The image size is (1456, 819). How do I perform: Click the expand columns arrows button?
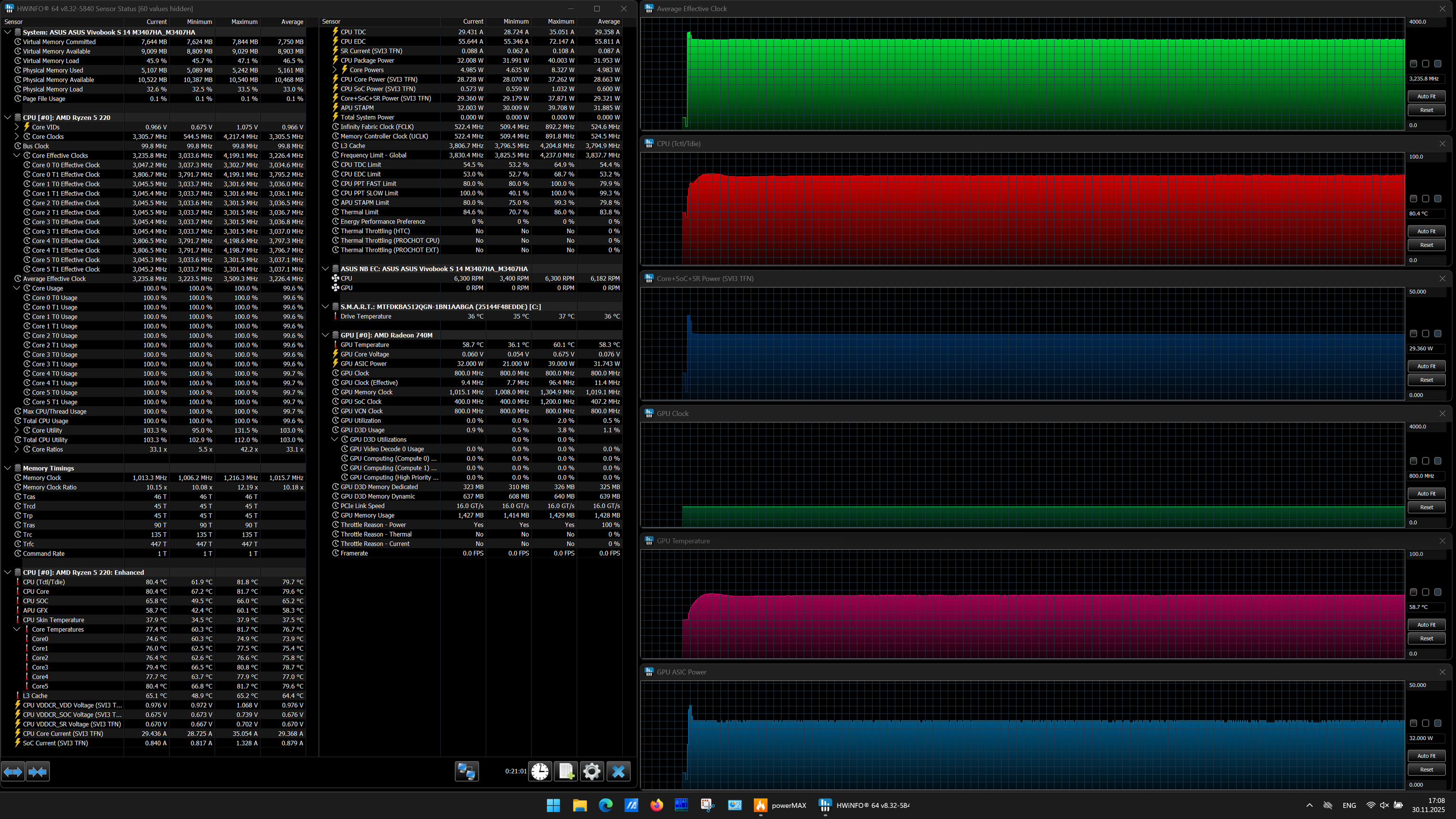pos(13,771)
